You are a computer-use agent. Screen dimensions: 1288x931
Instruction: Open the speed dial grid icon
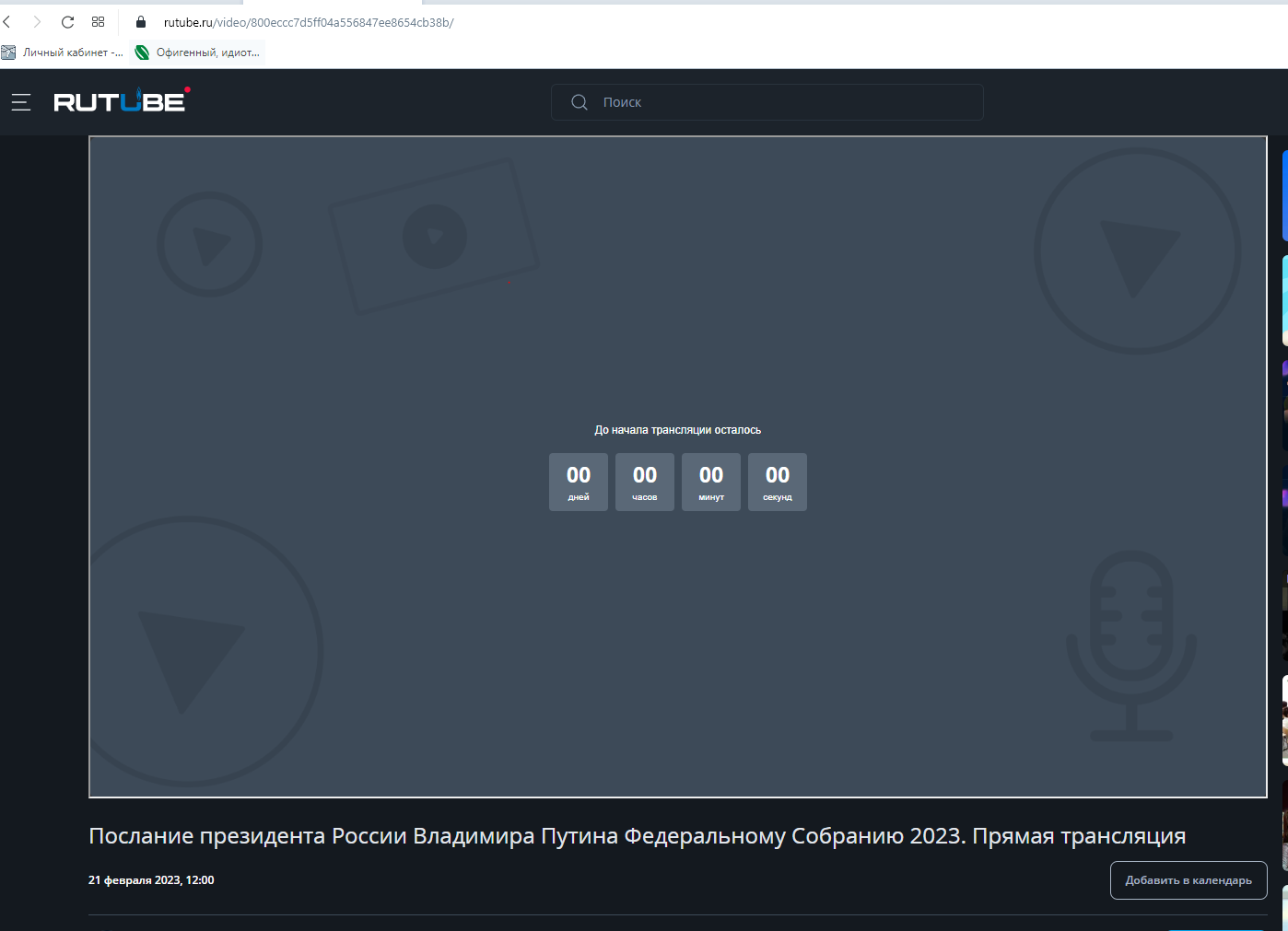(x=99, y=22)
